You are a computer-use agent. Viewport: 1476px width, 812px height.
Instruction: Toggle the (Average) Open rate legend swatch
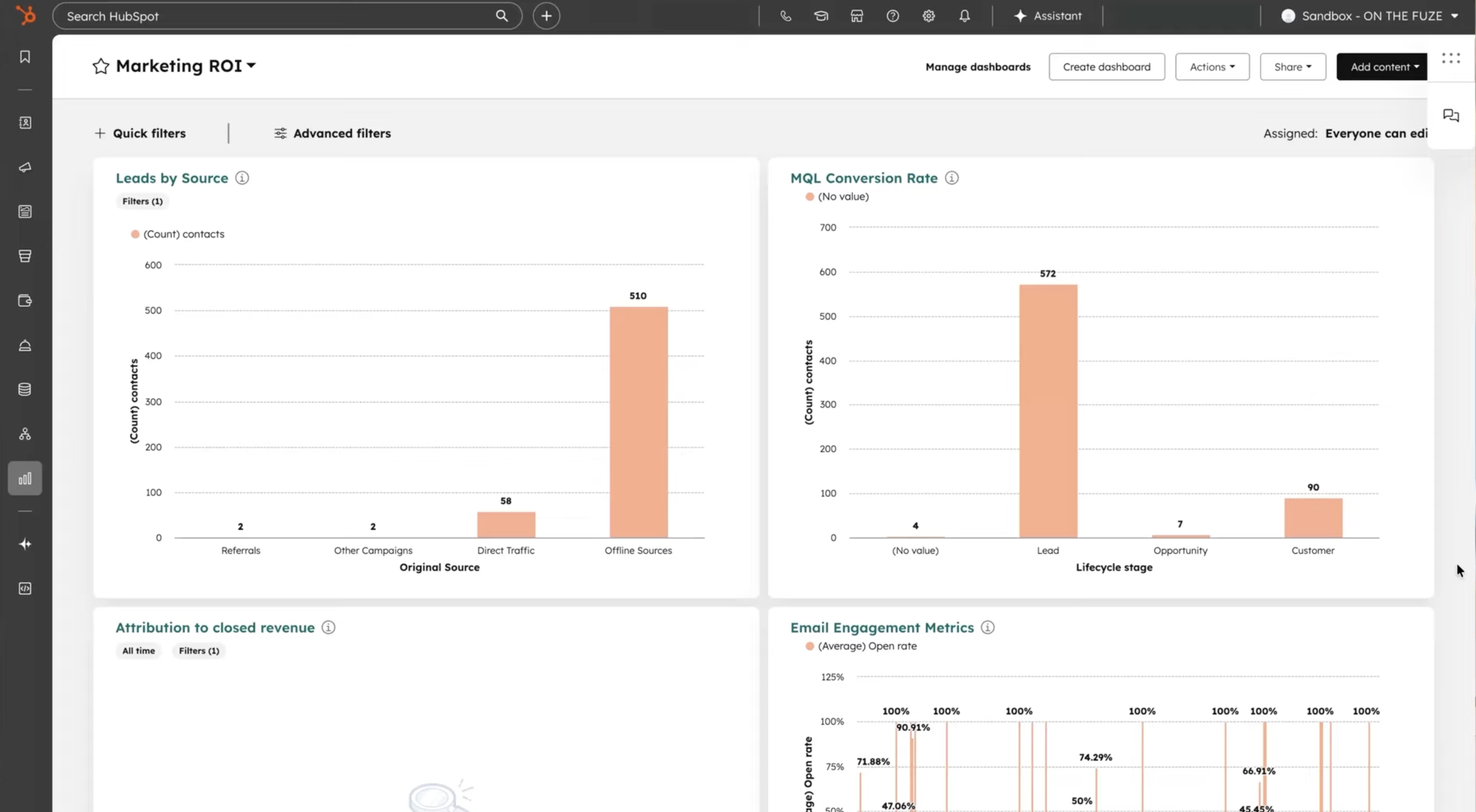click(x=809, y=646)
